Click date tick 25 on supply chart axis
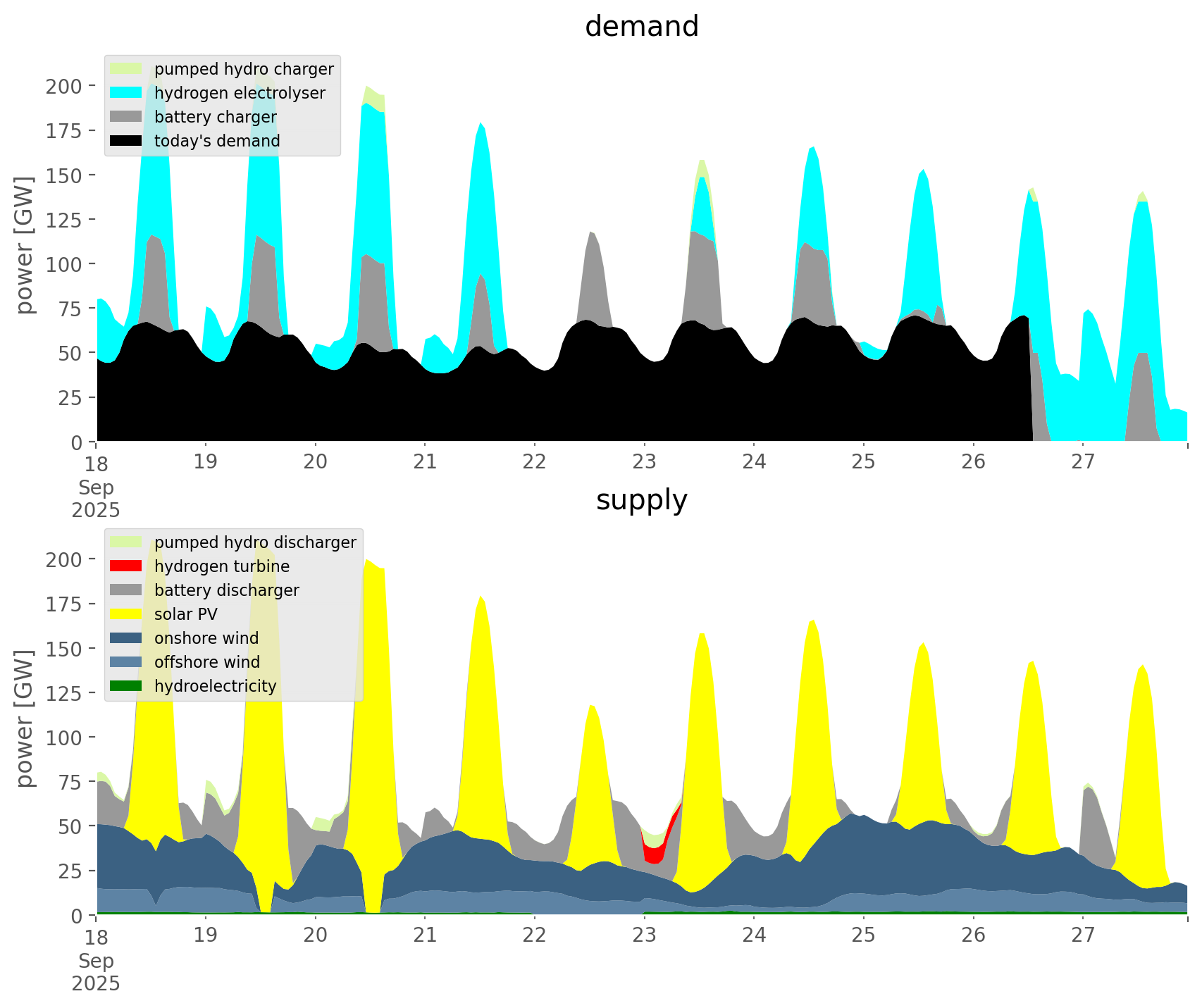Viewport: 1202px width, 1008px height. (x=863, y=935)
